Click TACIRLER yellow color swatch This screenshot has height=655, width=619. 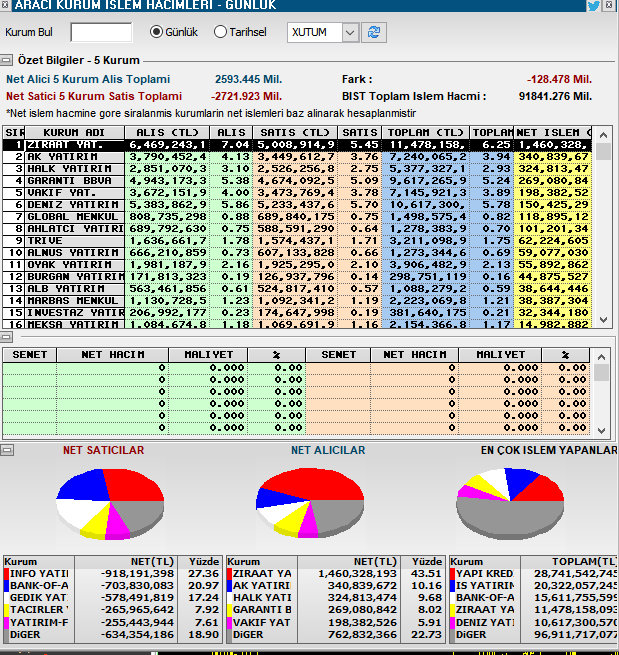(6, 610)
